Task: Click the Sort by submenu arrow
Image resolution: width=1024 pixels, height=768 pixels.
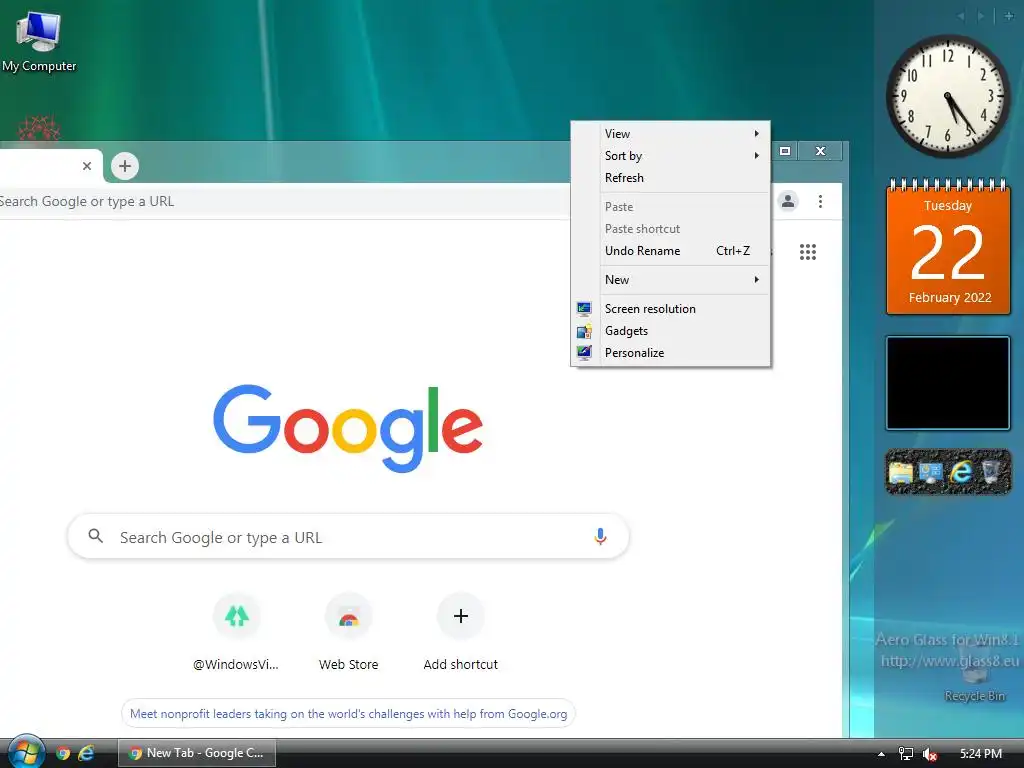Action: coord(757,156)
